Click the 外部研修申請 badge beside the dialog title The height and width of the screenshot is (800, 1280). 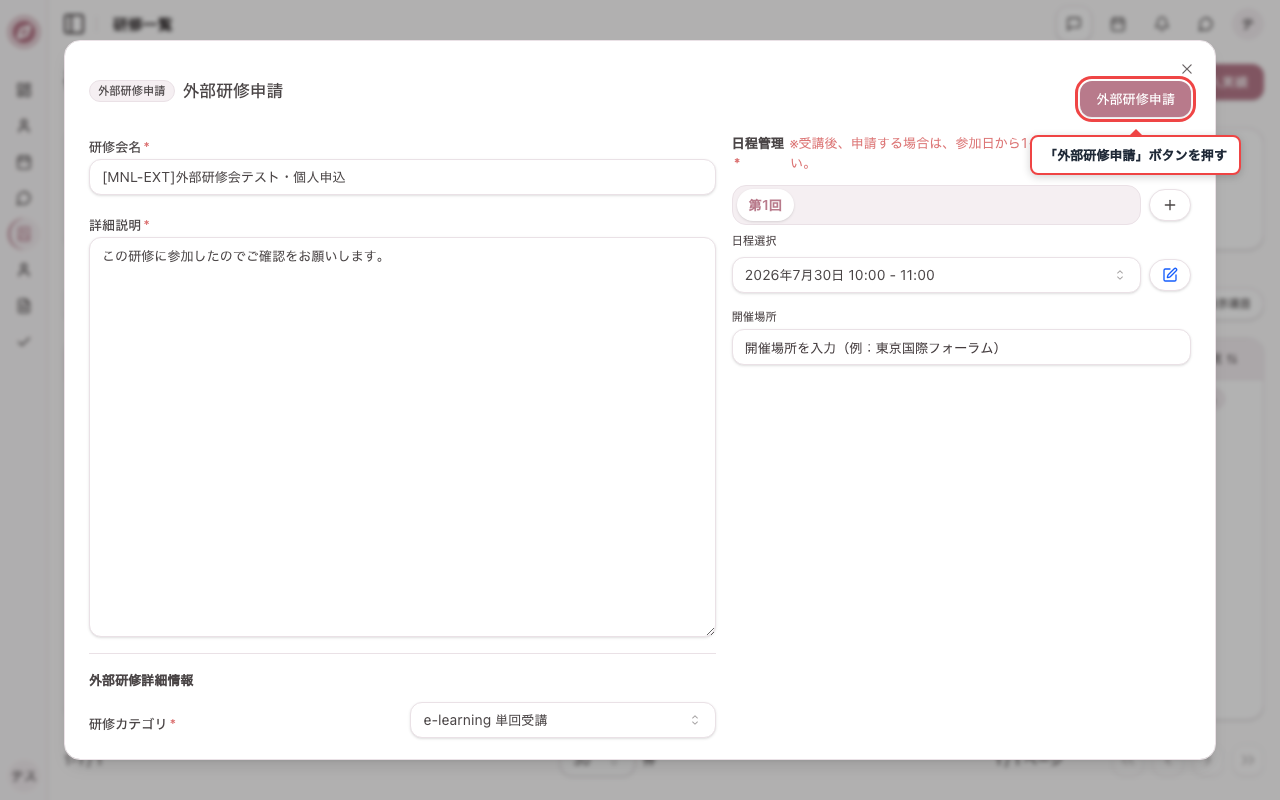tap(132, 91)
